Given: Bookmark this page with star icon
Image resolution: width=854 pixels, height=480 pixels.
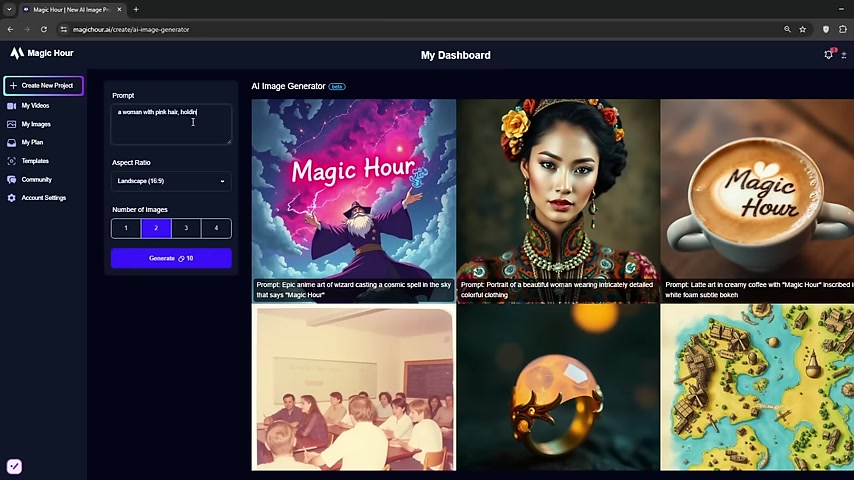Looking at the screenshot, I should [802, 29].
